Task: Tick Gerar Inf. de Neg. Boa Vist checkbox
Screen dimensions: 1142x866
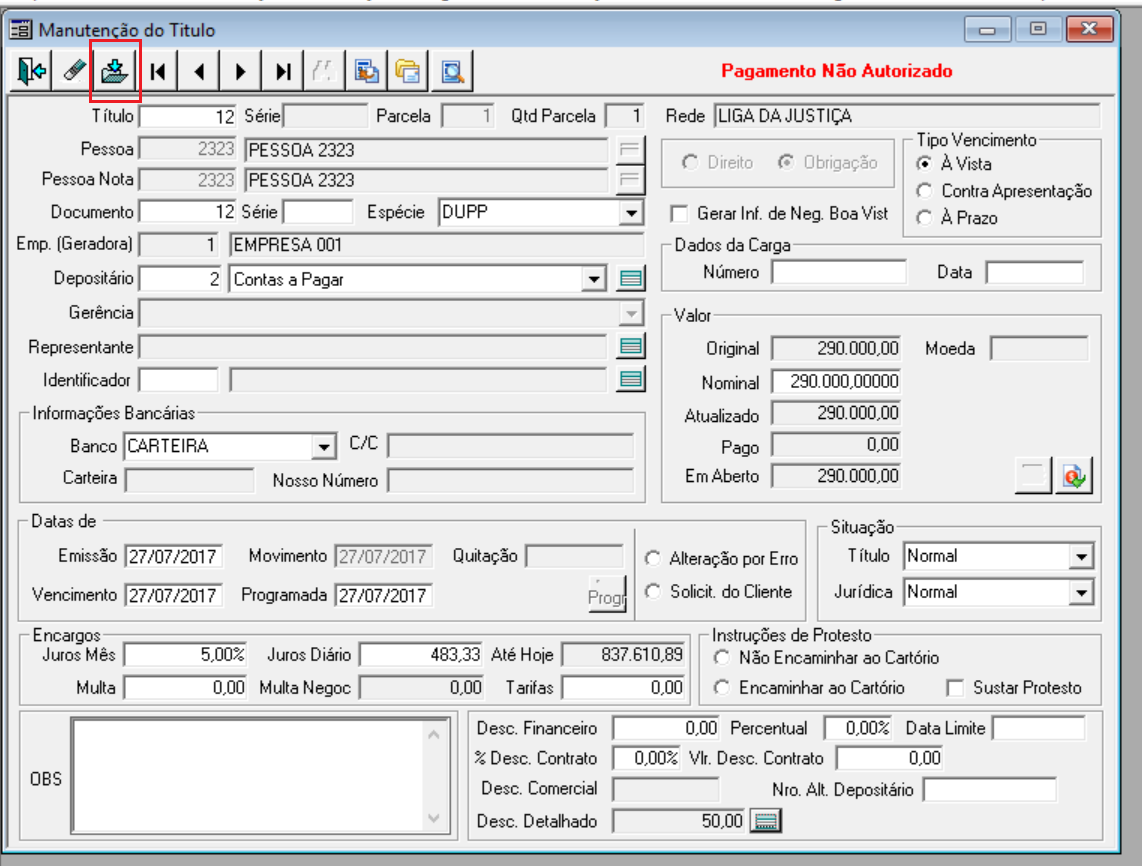Action: coord(679,214)
